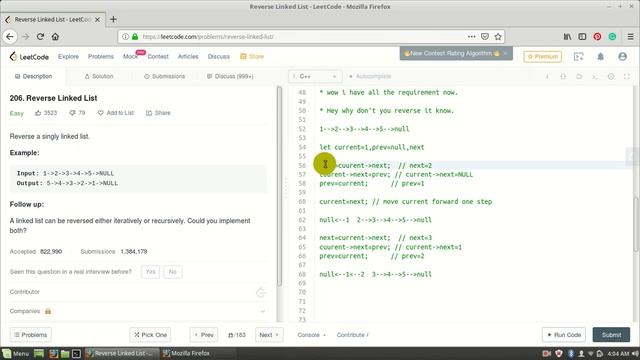Viewport: 640px width, 360px height.
Task: Answer No to seen in interview
Action: coord(173,272)
